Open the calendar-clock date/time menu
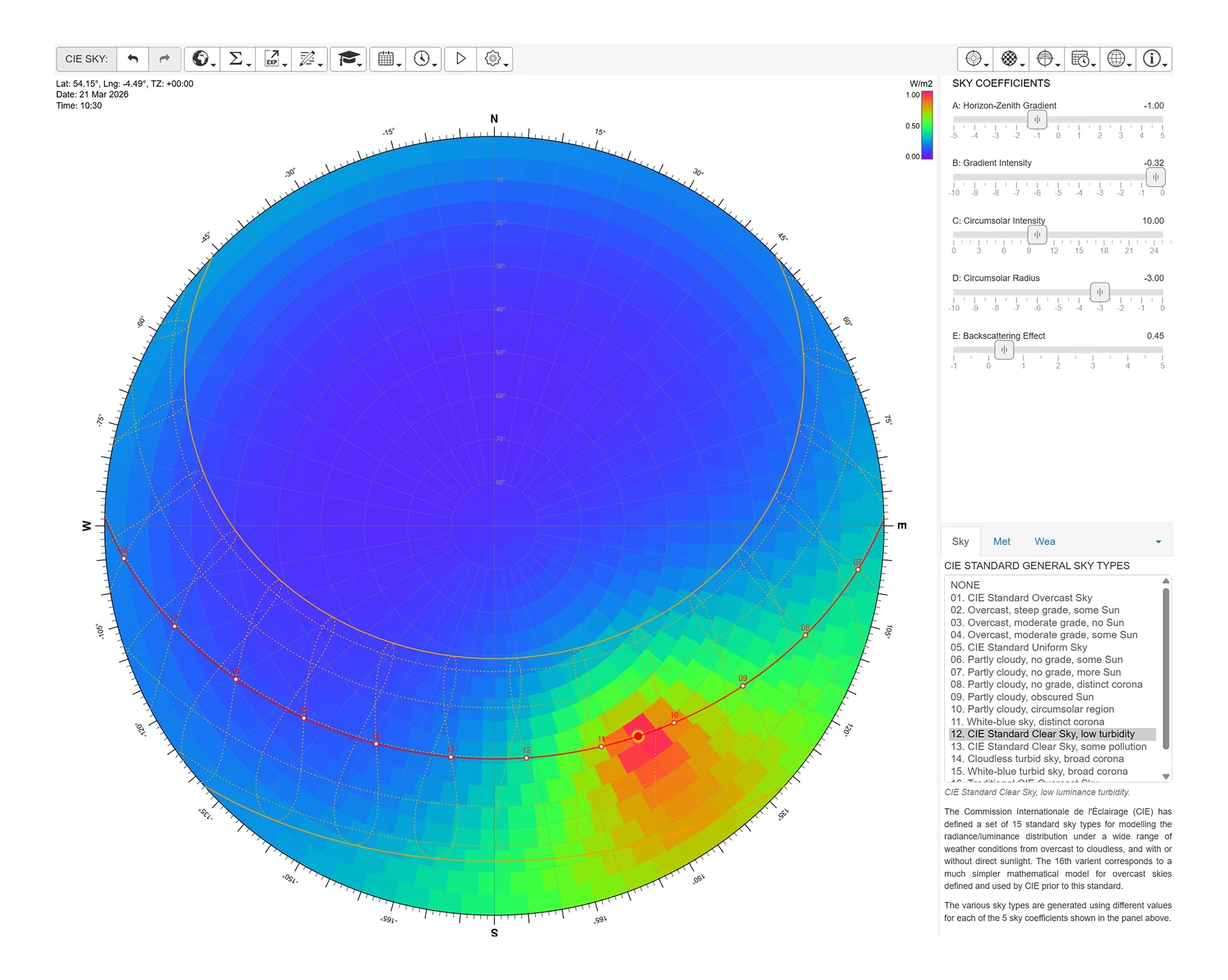The height and width of the screenshot is (980, 1228). (1083, 59)
